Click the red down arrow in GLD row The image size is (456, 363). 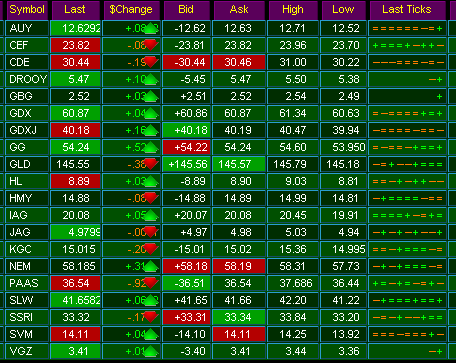(x=151, y=164)
